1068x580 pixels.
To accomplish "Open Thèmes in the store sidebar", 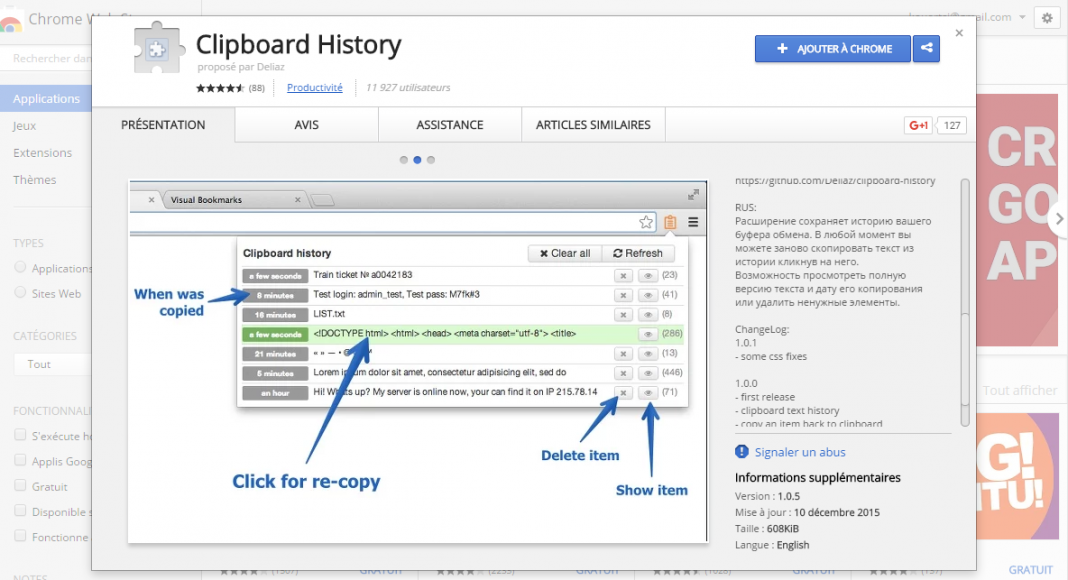I will (35, 180).
